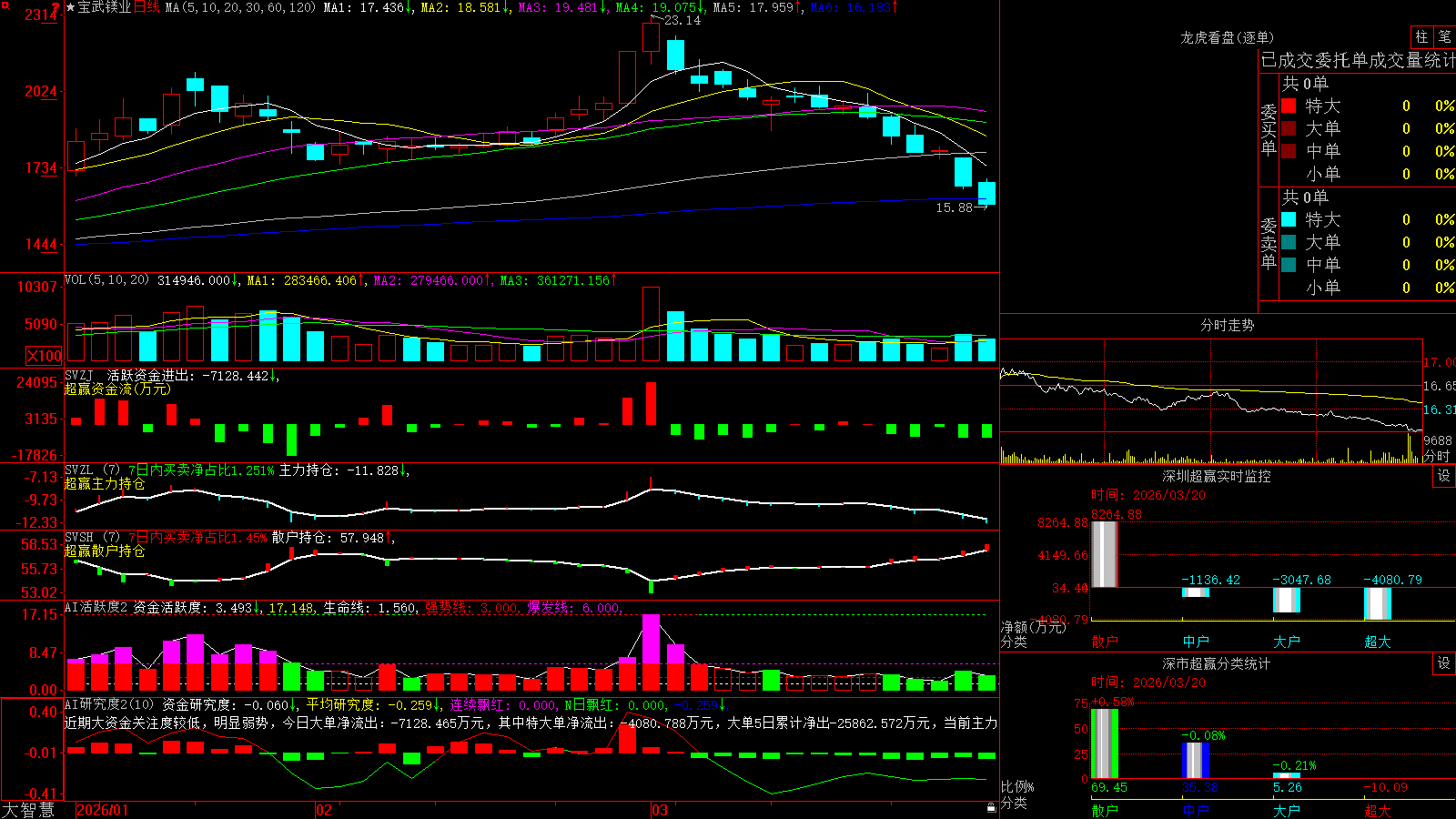Click the green 散户 bar at 69.45 percent

click(1105, 743)
